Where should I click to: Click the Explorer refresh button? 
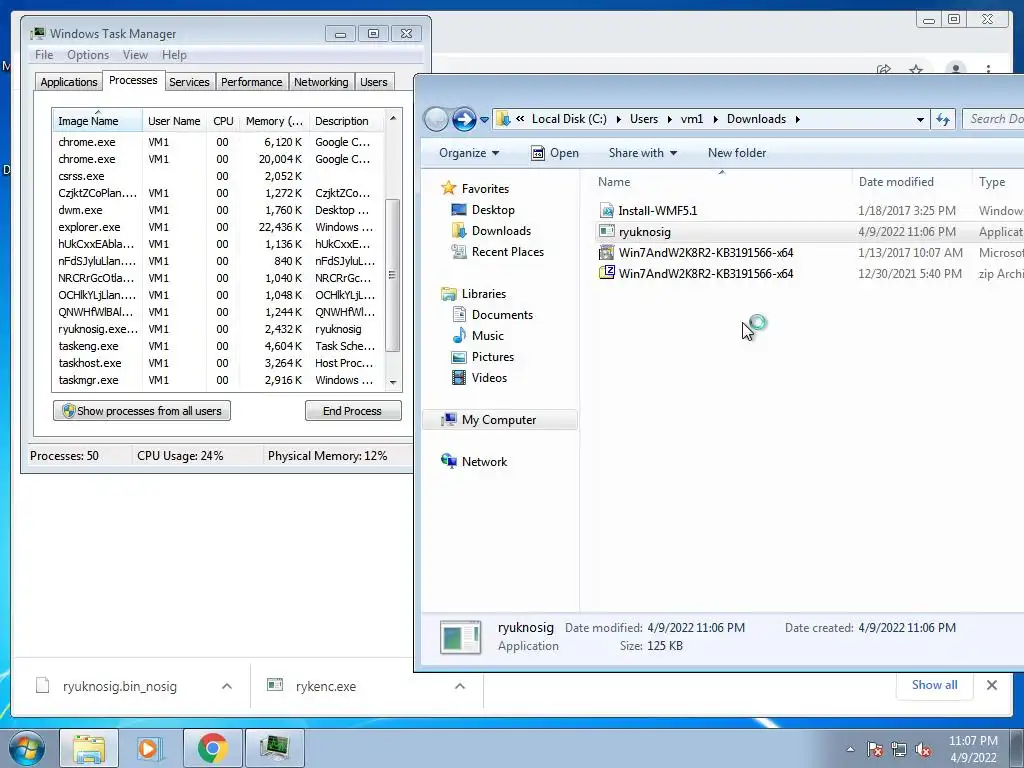943,119
